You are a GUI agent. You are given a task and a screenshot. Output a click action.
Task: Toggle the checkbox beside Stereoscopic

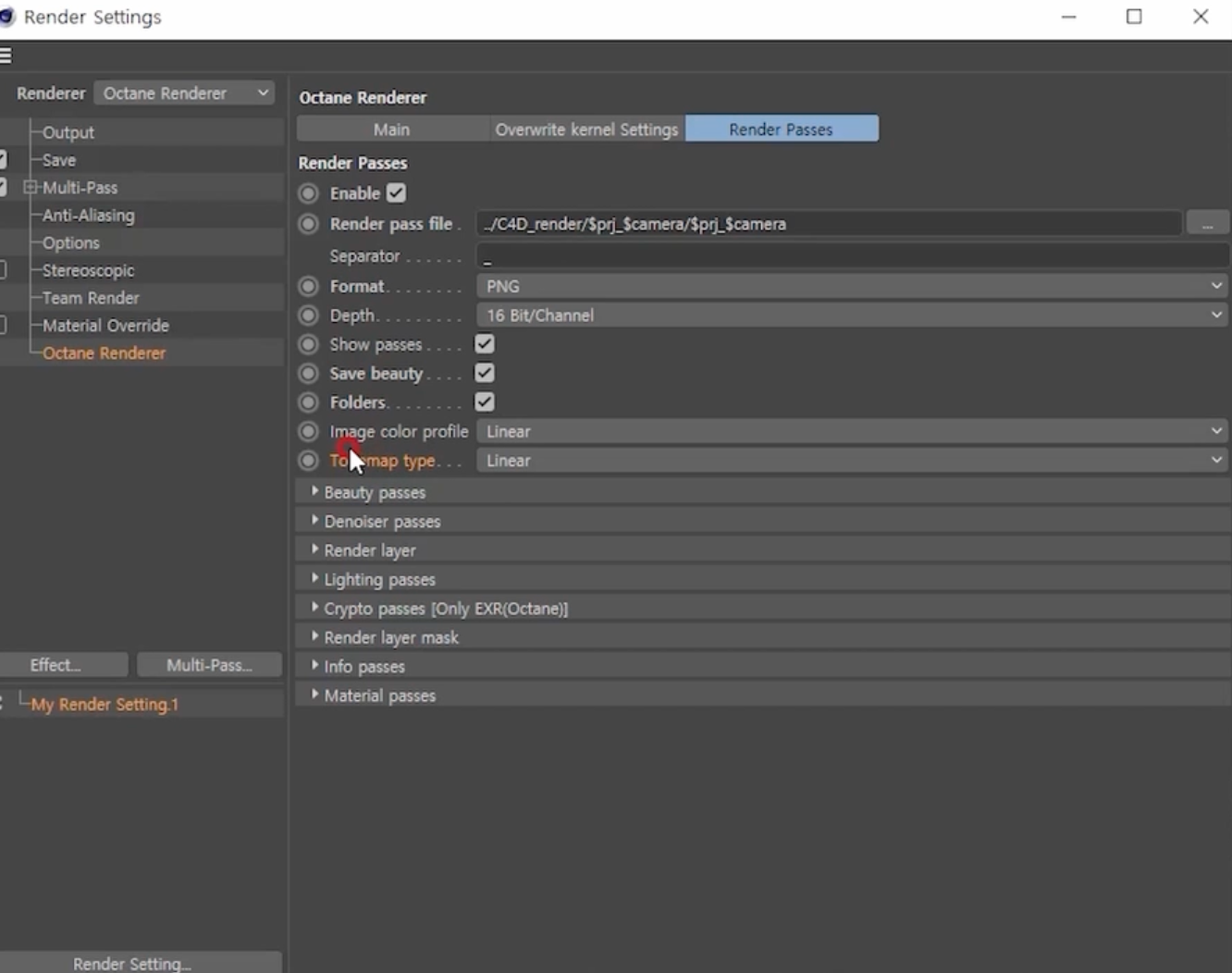[3, 270]
